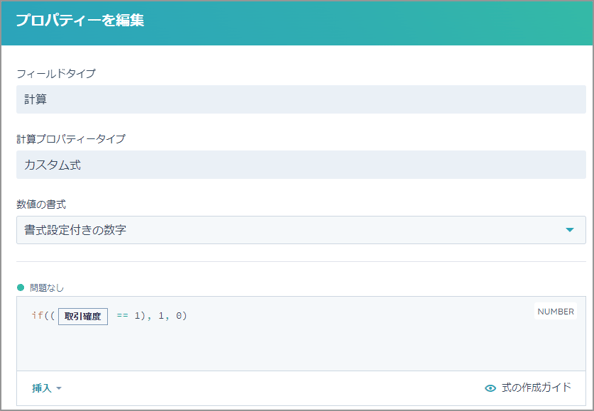This screenshot has height=411, width=594.
Task: Click the 問題なし status text
Action: (x=47, y=288)
